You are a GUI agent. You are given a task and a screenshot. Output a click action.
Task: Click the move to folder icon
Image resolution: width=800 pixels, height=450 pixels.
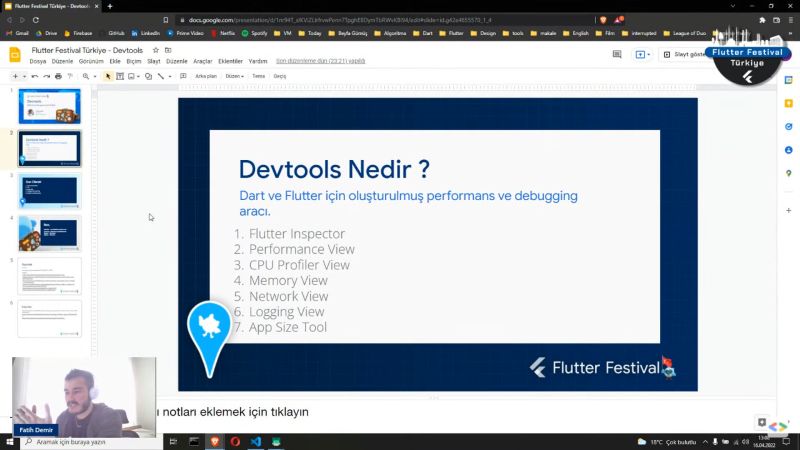168,50
